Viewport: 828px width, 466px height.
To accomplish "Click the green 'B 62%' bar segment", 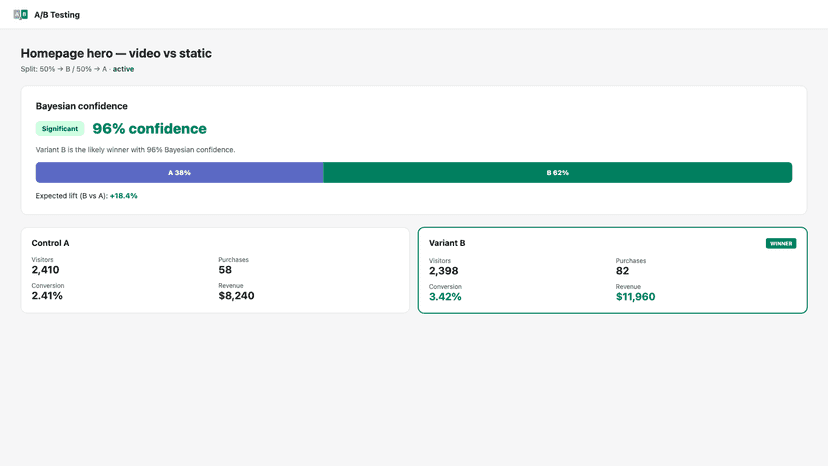I will point(558,173).
